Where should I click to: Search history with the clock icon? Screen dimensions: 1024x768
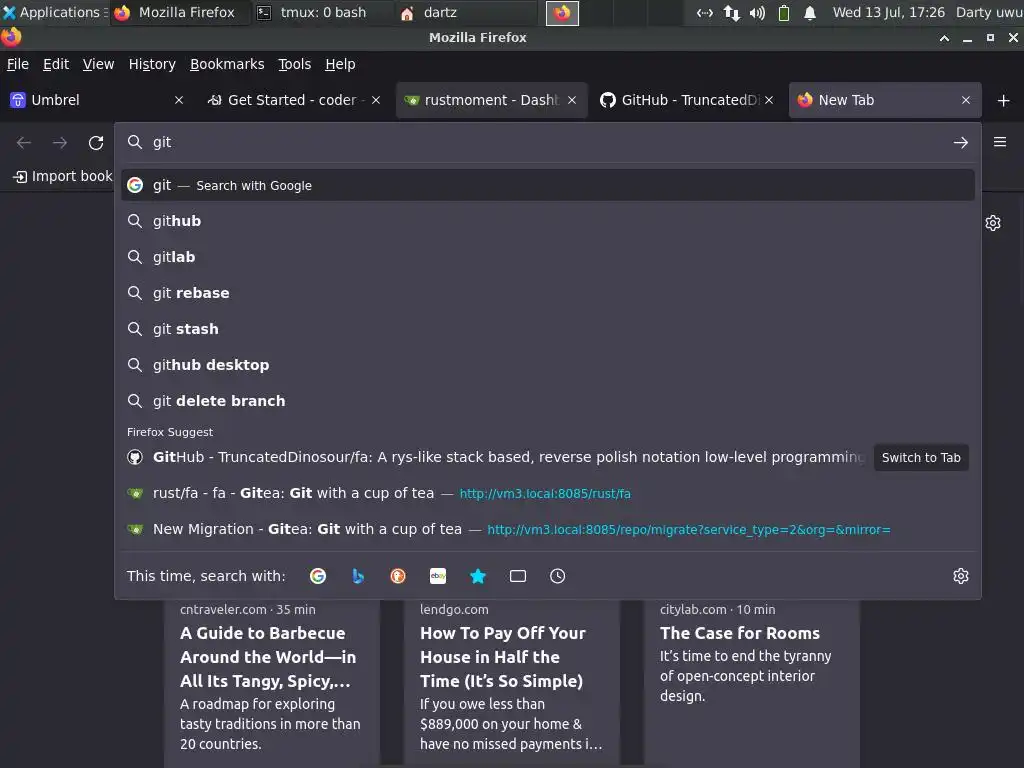coord(558,576)
